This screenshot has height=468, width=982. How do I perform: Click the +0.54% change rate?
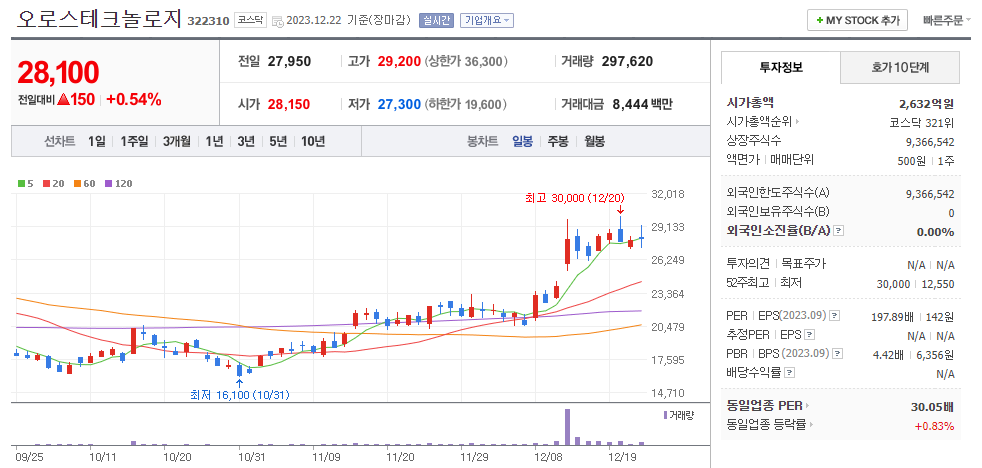click(134, 99)
